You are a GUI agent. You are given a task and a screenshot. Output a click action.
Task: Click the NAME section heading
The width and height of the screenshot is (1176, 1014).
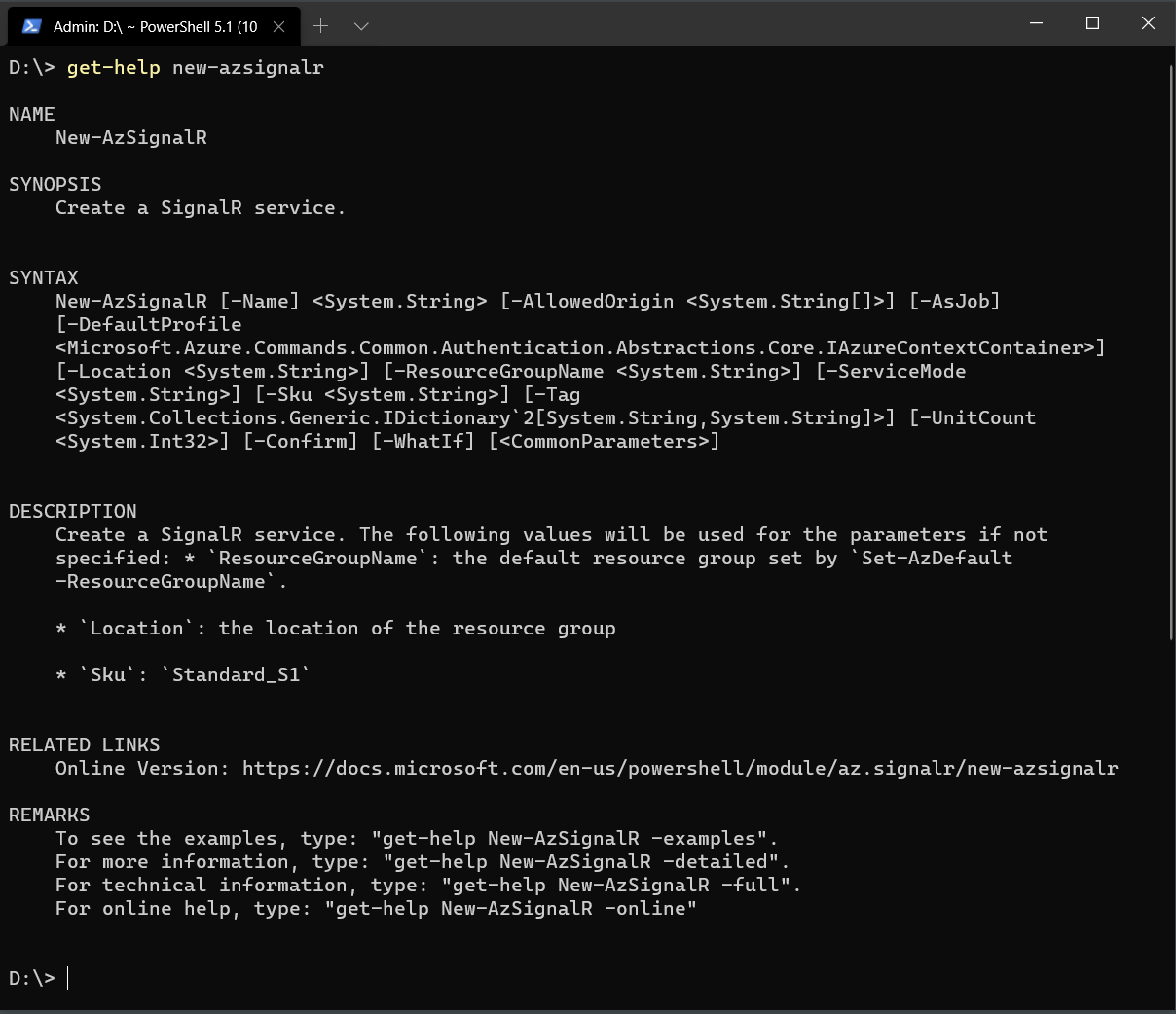32,114
